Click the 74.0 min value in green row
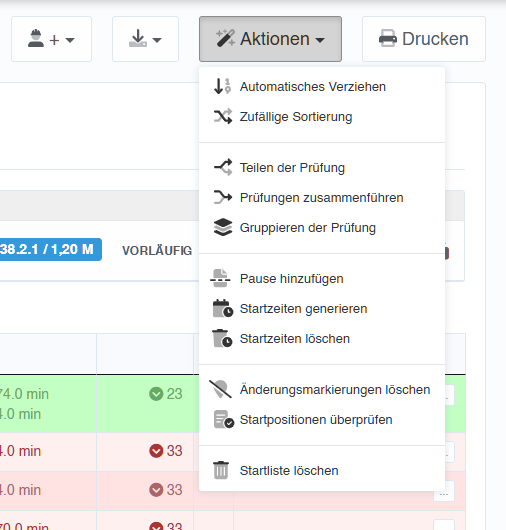506x530 pixels. point(24,394)
